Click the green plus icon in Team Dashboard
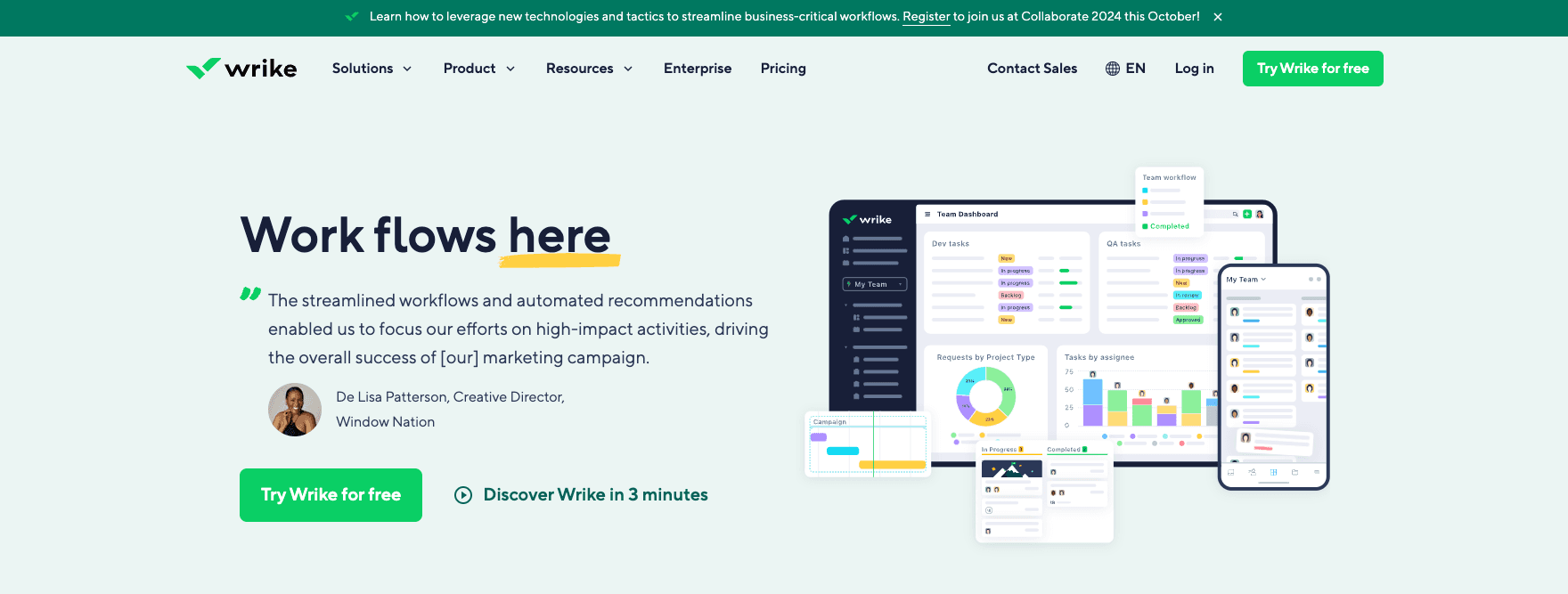The width and height of the screenshot is (1568, 594). 1247,214
